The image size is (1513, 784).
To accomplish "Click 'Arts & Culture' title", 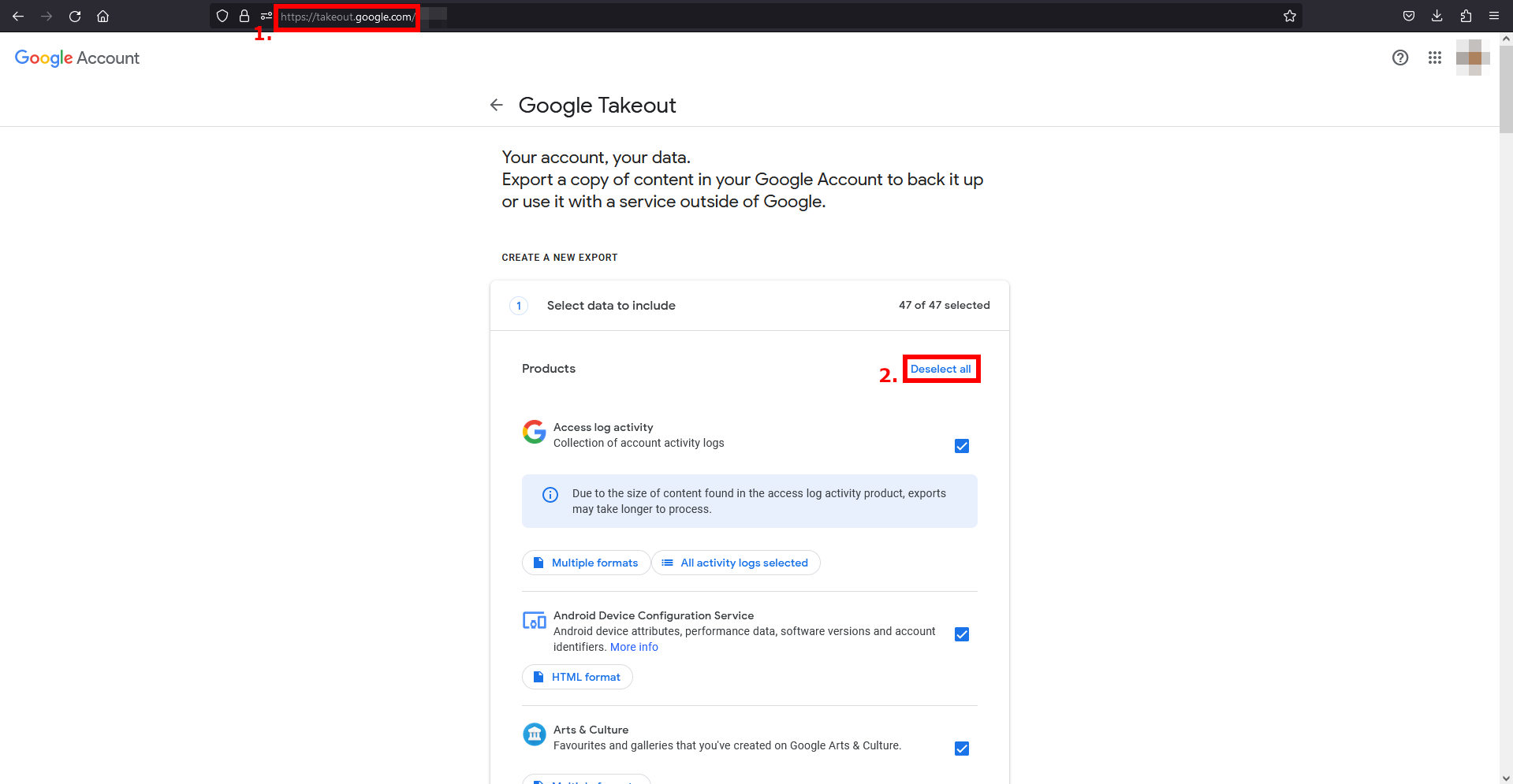I will [x=591, y=730].
